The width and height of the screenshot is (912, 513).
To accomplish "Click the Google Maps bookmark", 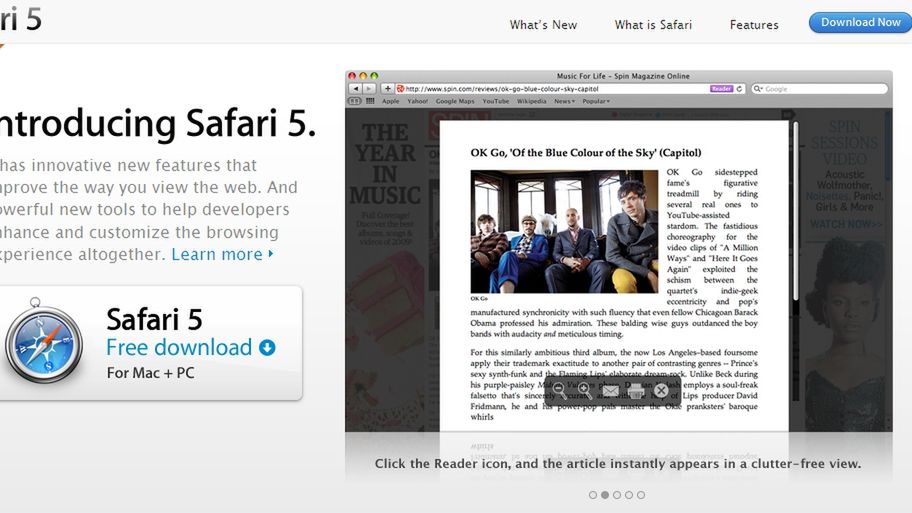I will tap(455, 101).
